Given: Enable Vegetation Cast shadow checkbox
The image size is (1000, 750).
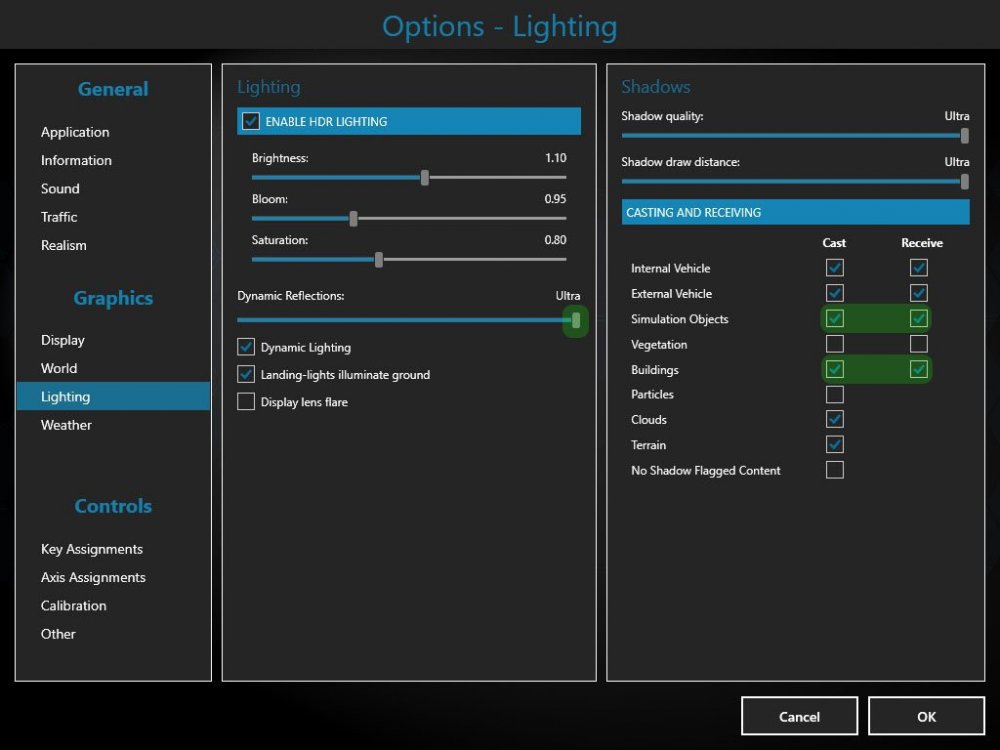Looking at the screenshot, I should coord(835,344).
